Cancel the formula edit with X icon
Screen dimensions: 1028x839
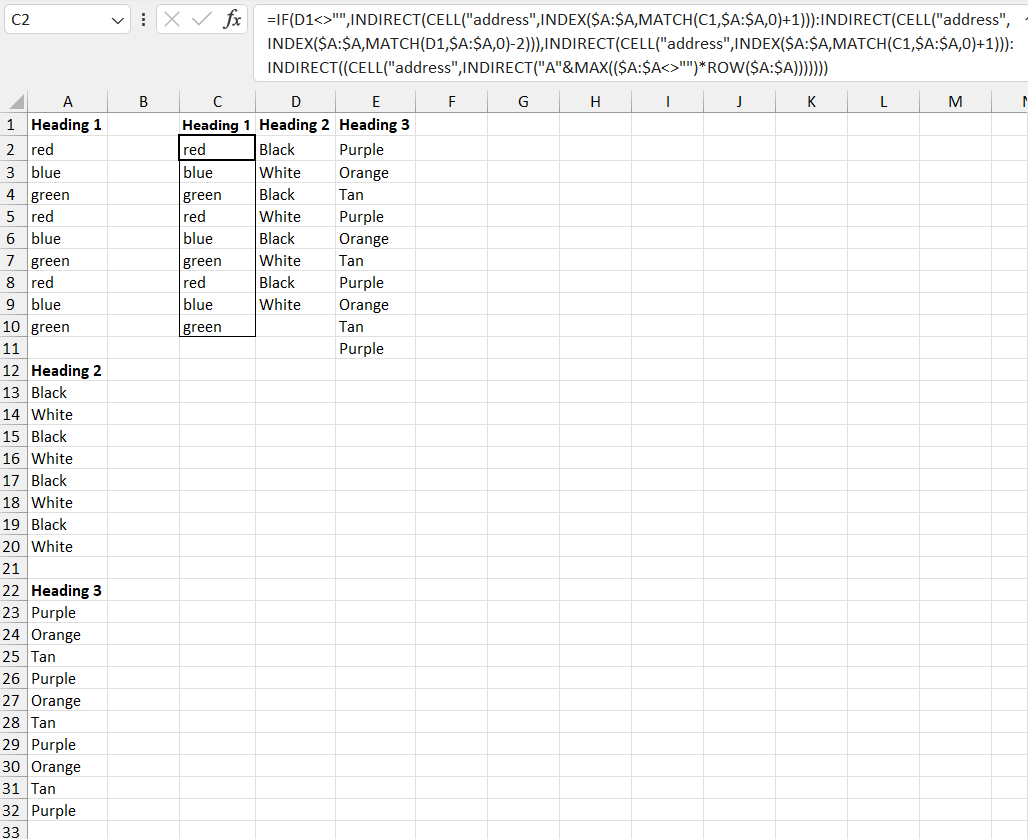click(172, 20)
